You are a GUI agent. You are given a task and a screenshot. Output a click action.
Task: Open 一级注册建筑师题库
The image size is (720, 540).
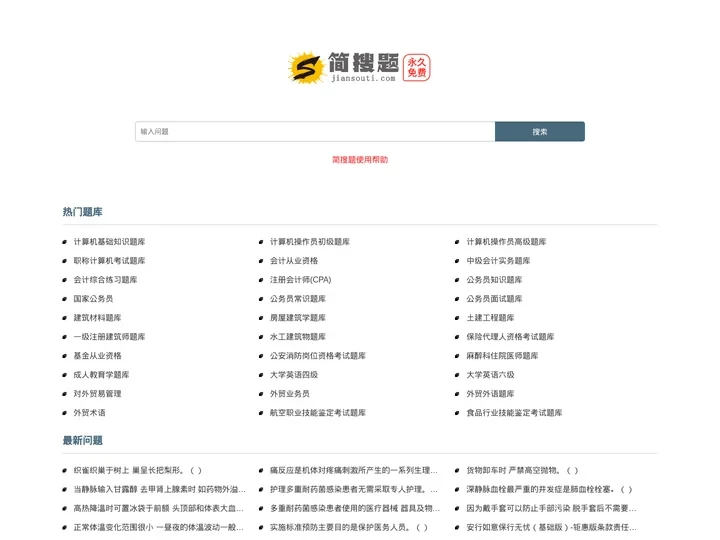109,337
